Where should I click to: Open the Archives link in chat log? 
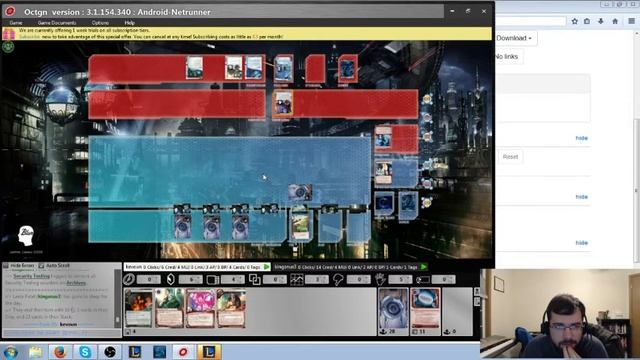point(76,283)
